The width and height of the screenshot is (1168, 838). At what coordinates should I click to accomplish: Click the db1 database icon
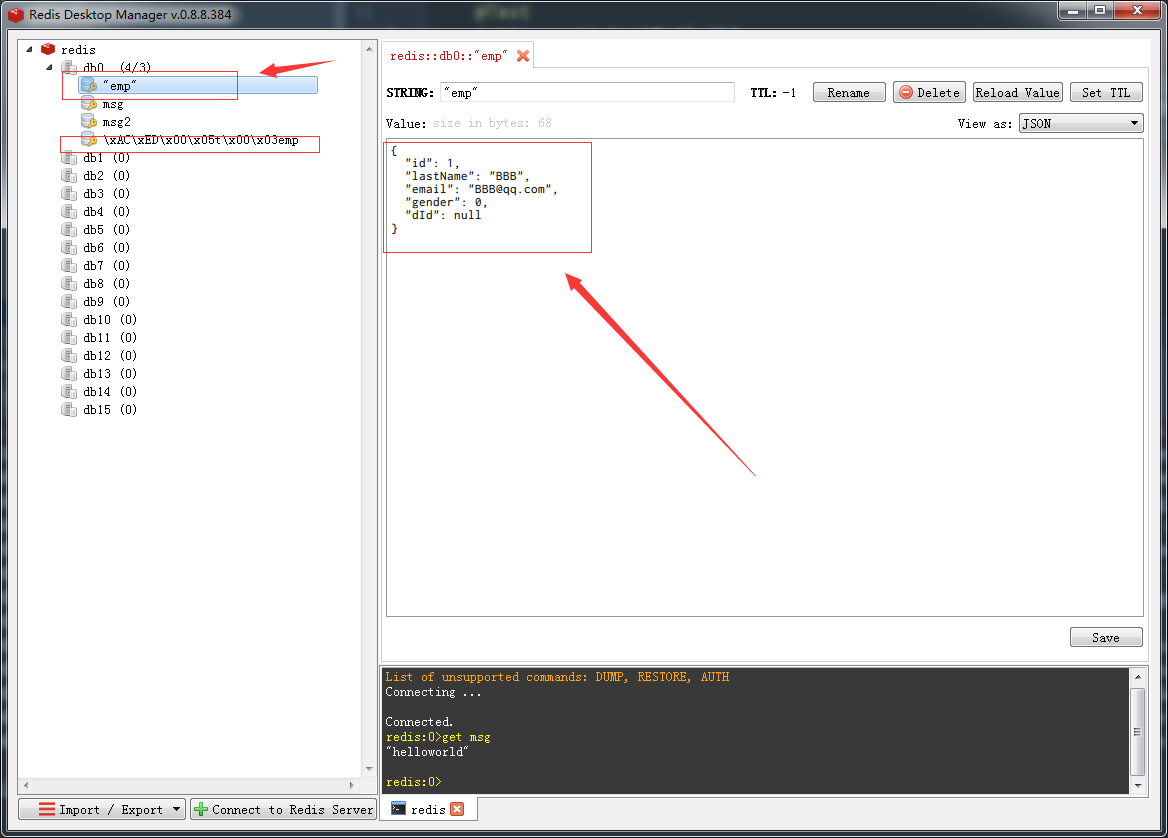point(69,158)
